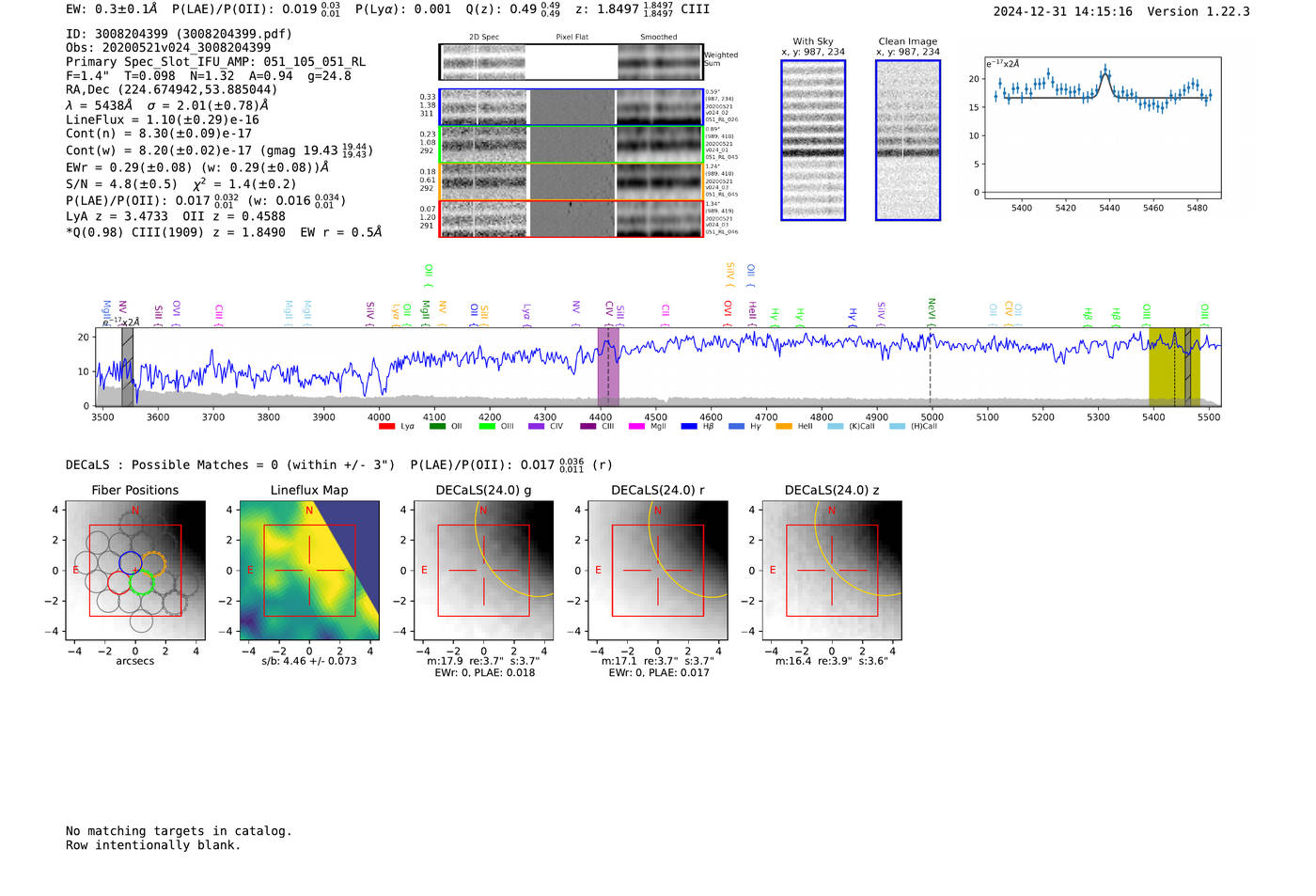Screen dimensions: 1316x896
Task: Select the blue-outlined 2D spectrum row
Action: point(571,107)
